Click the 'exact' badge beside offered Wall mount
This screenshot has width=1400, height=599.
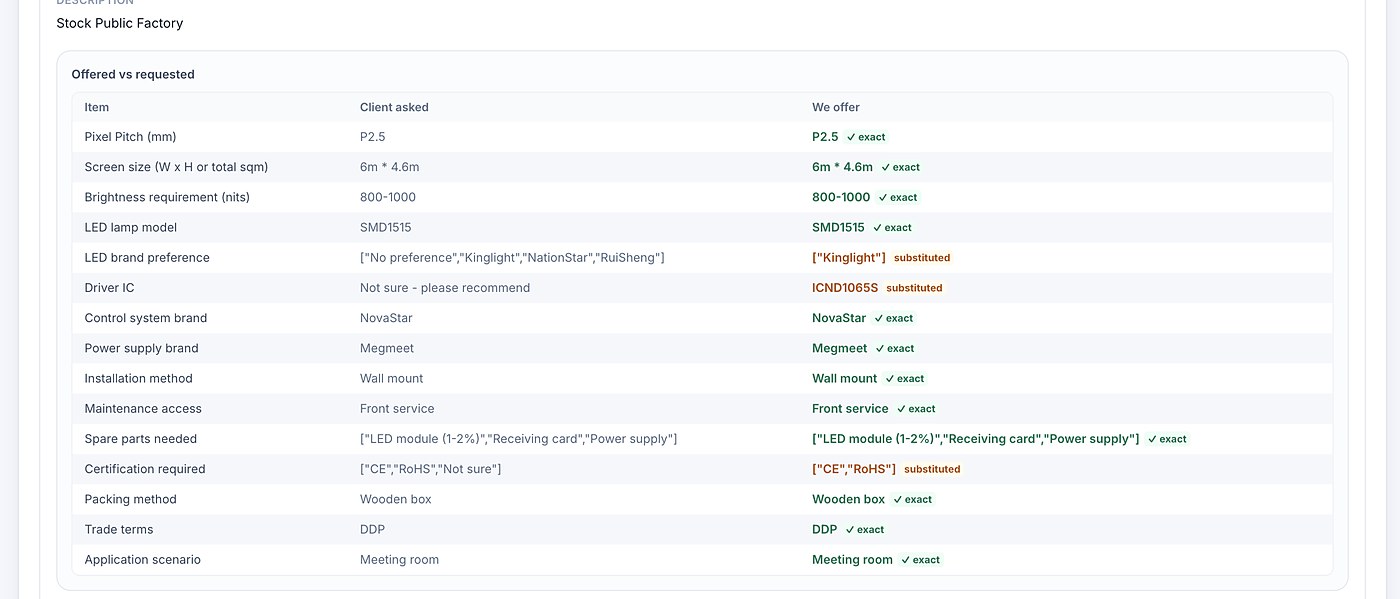[x=905, y=378]
